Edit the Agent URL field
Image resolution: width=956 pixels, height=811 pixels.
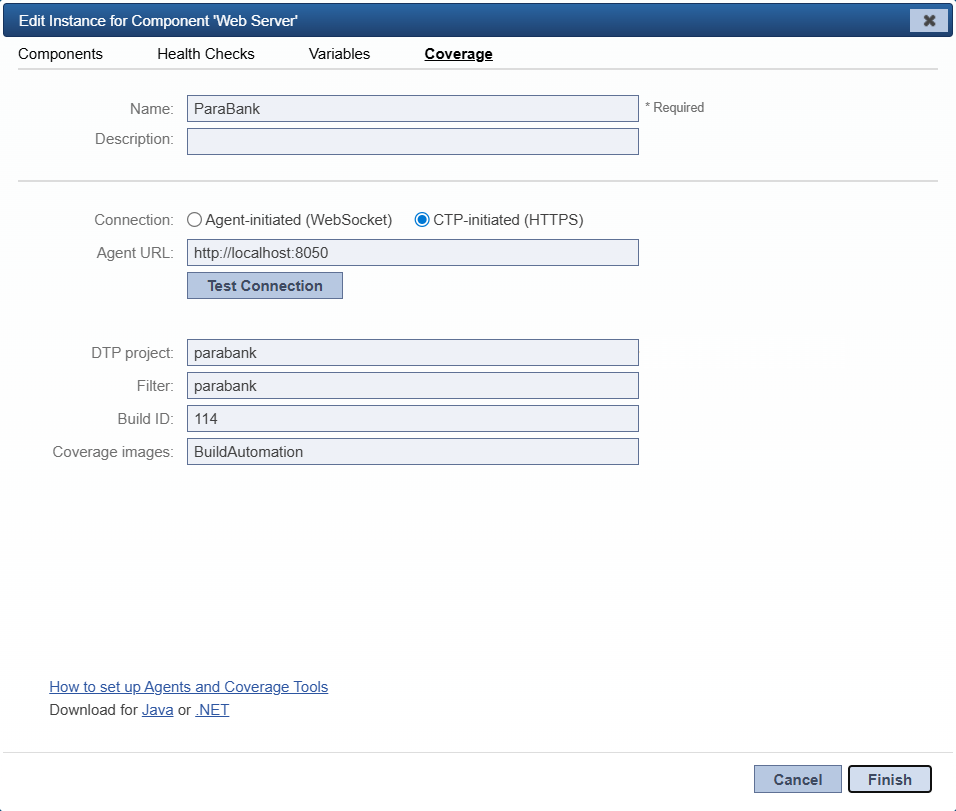pos(413,252)
